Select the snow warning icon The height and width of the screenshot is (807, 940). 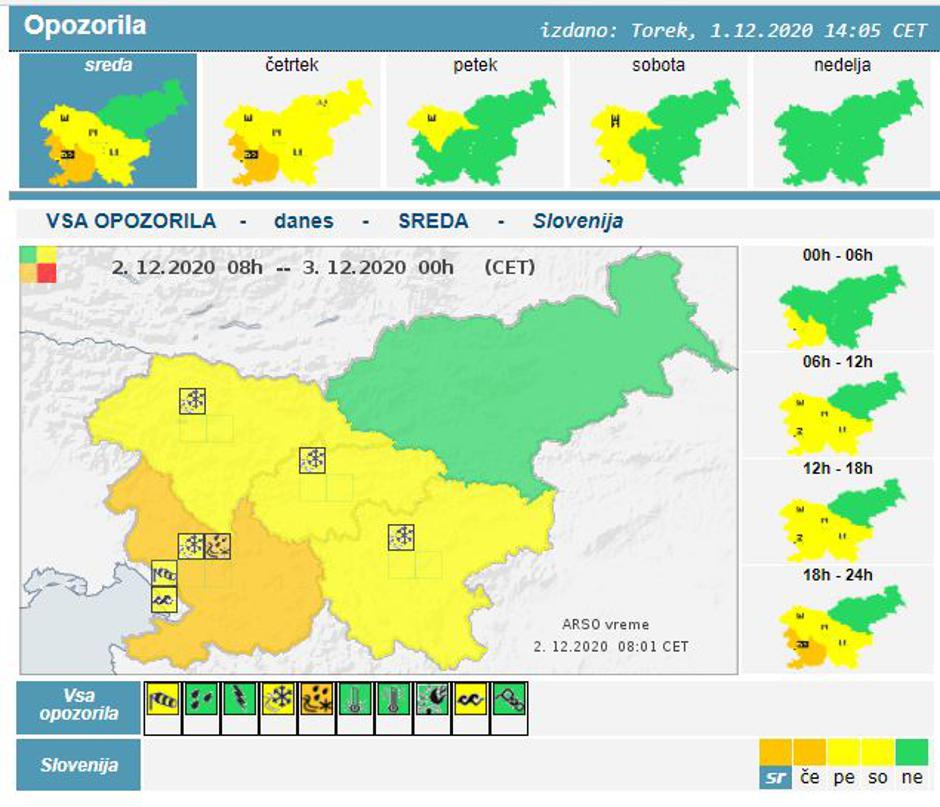click(x=277, y=701)
